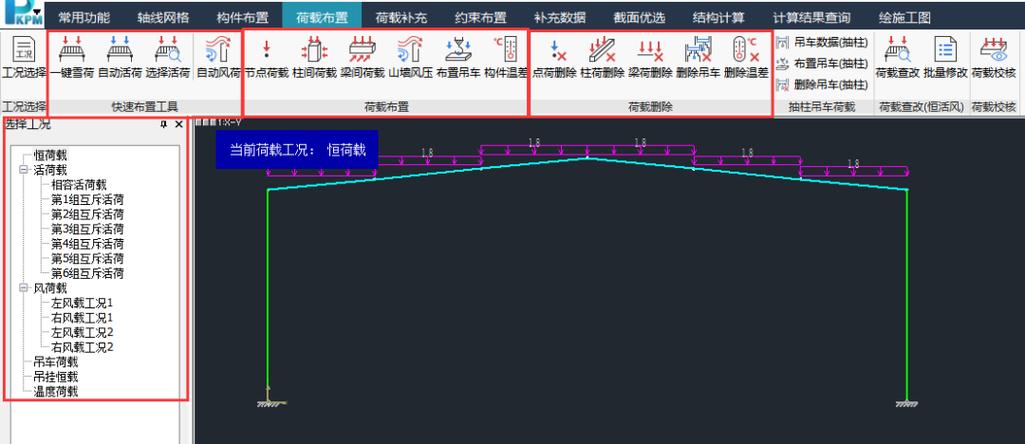Select the 柱间荷载 column load tool
The image size is (1025, 444).
click(314, 58)
